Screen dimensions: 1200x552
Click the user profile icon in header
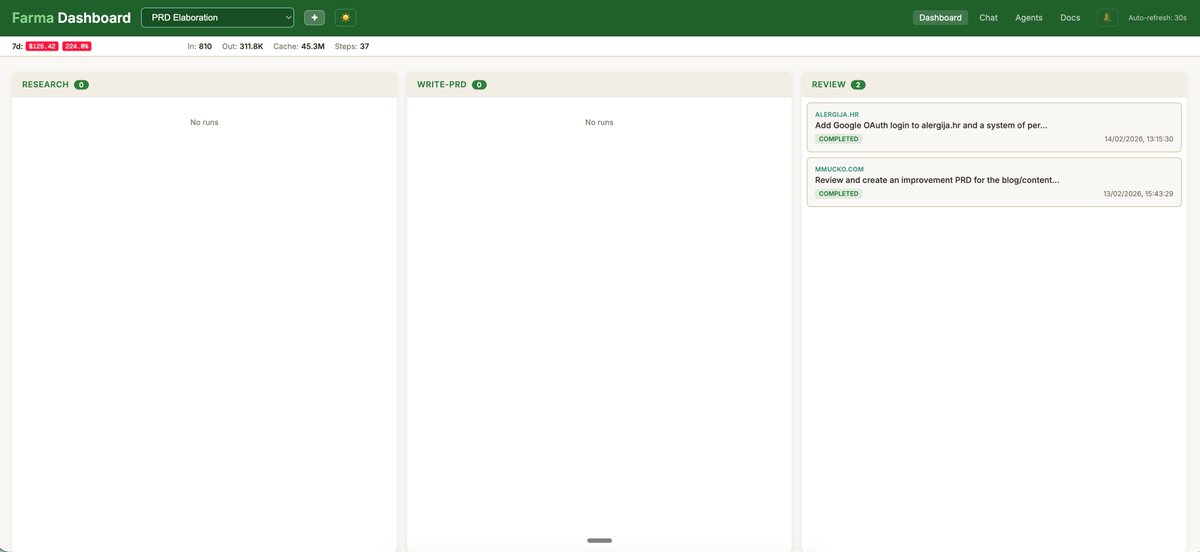coord(1107,17)
